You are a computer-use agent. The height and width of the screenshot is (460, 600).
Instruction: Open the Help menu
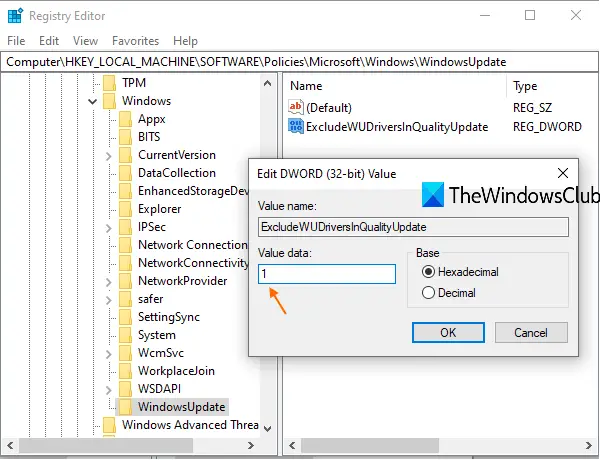185,41
